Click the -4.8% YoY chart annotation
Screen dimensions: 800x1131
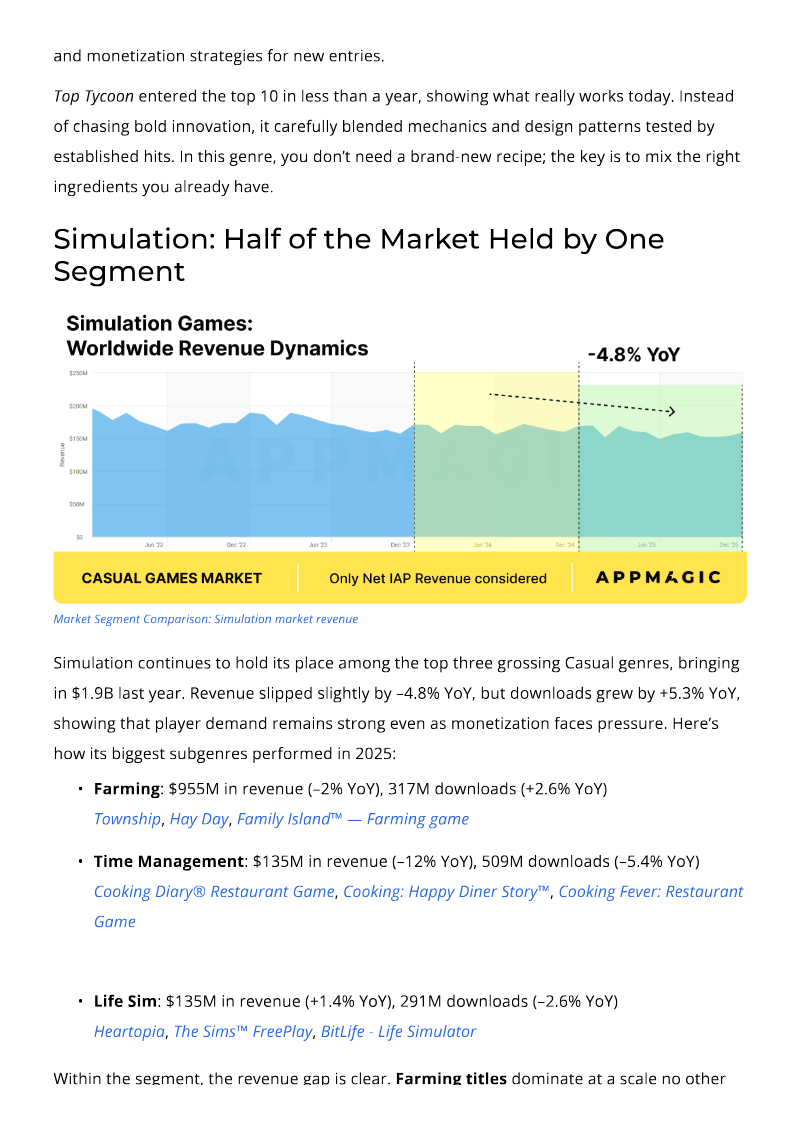(x=634, y=355)
